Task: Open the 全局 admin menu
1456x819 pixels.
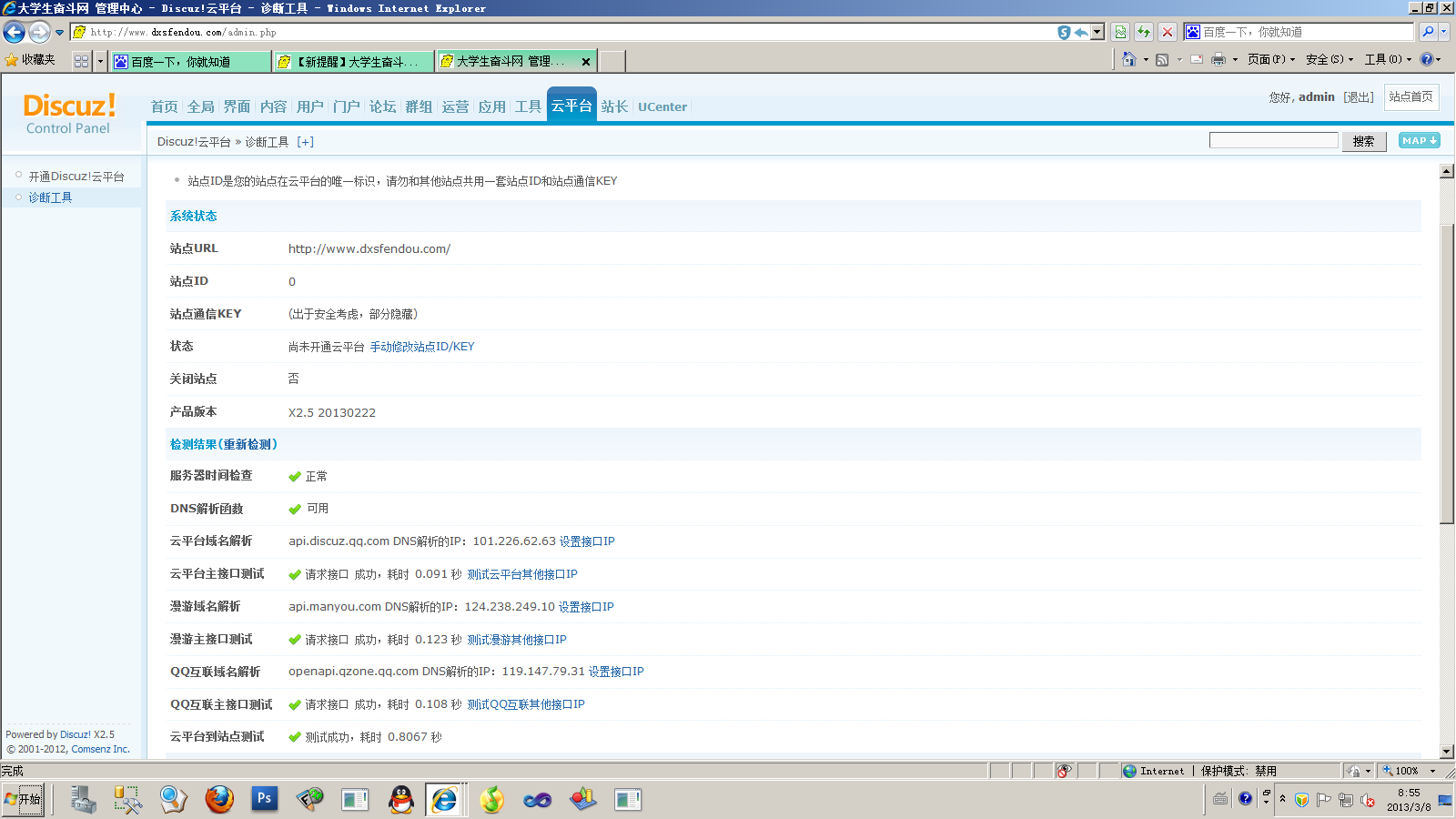Action: tap(201, 106)
